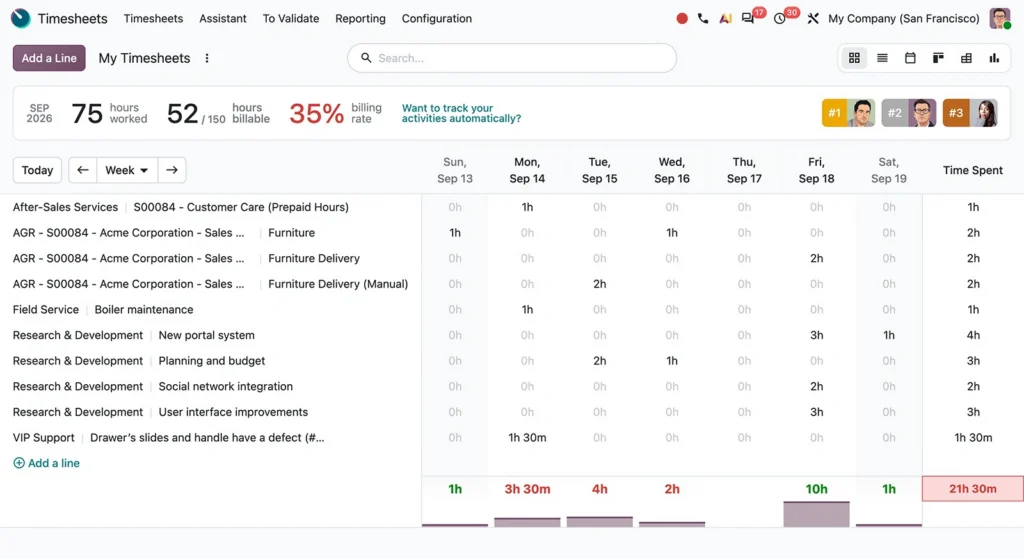Select After-Sales Services Monday 1h cell
Image resolution: width=1024 pixels, height=559 pixels.
pyautogui.click(x=527, y=207)
